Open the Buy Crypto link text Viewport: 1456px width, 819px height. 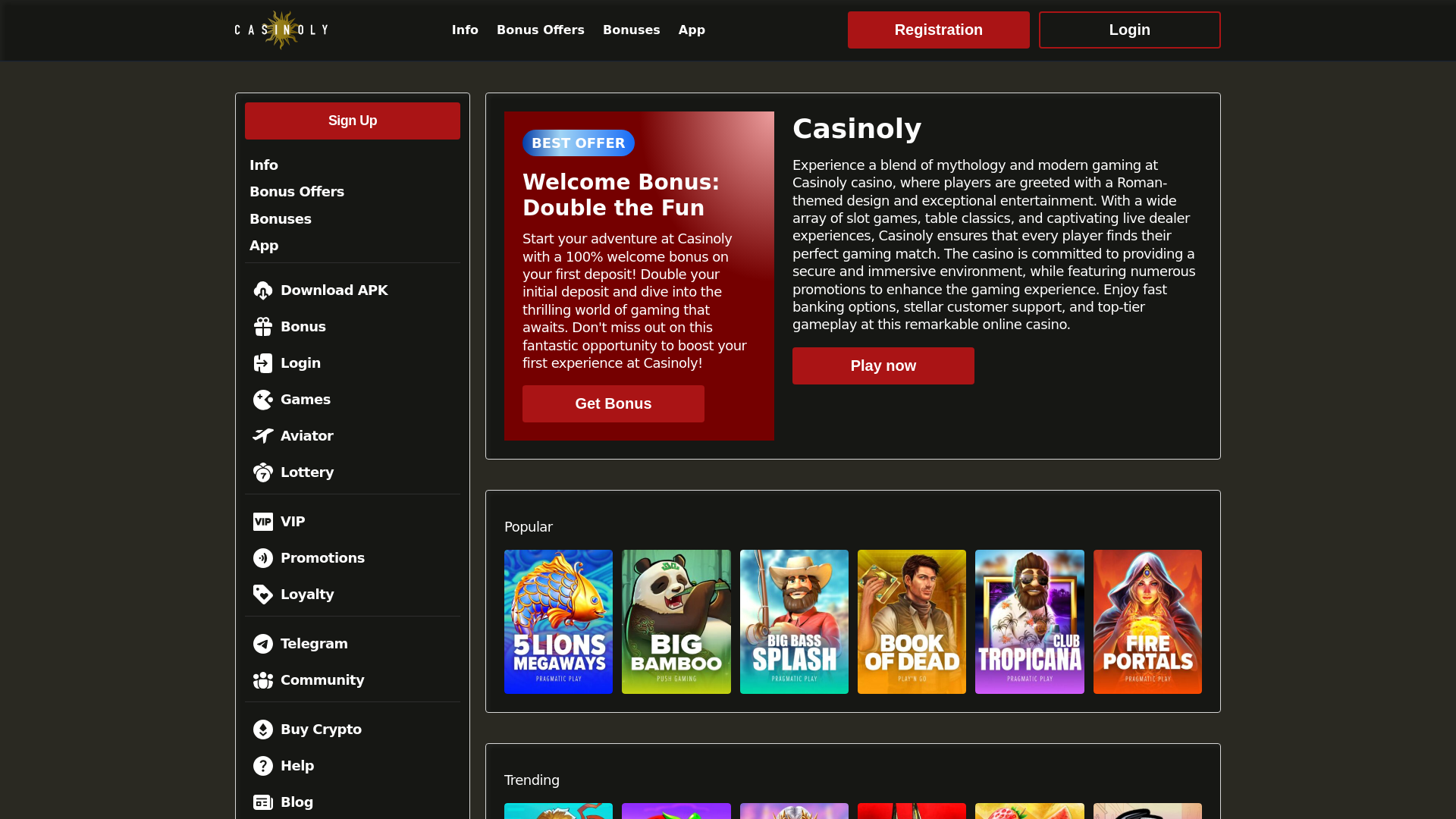click(x=321, y=730)
